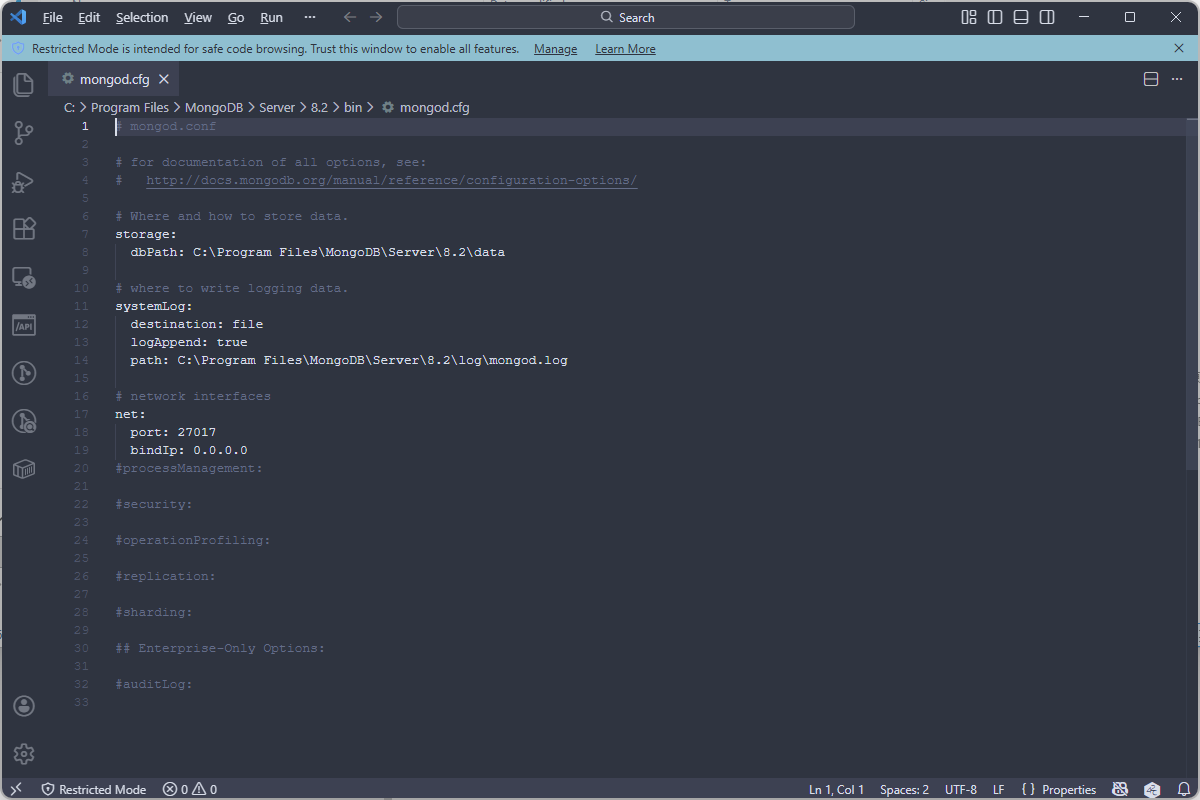Change end of line sequence LF
This screenshot has width=1200, height=800.
coord(999,789)
